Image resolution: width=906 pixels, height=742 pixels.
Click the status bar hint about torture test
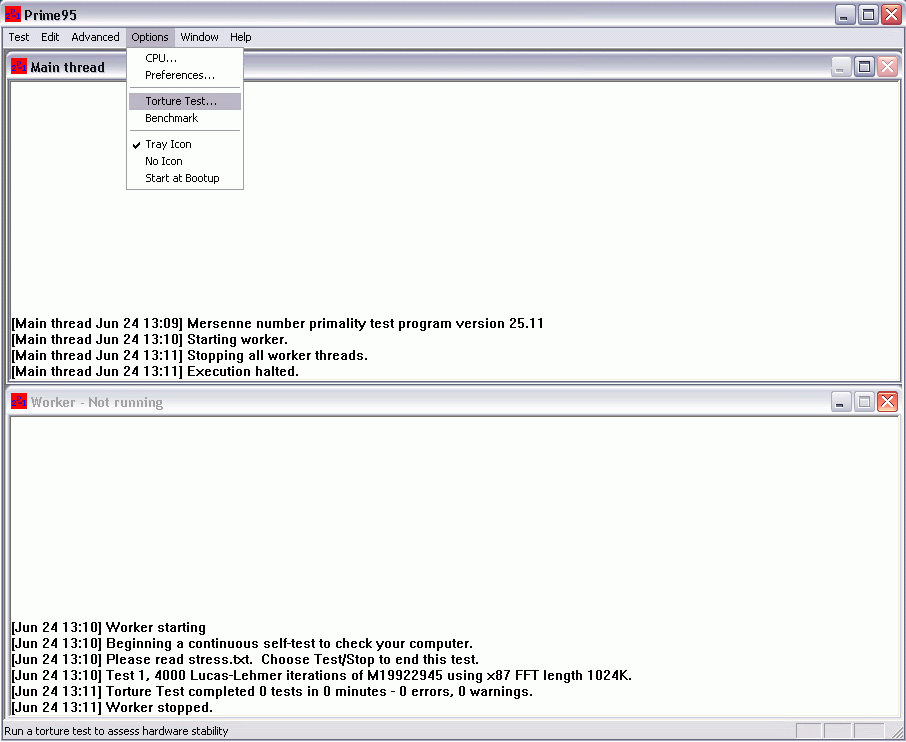tap(116, 731)
